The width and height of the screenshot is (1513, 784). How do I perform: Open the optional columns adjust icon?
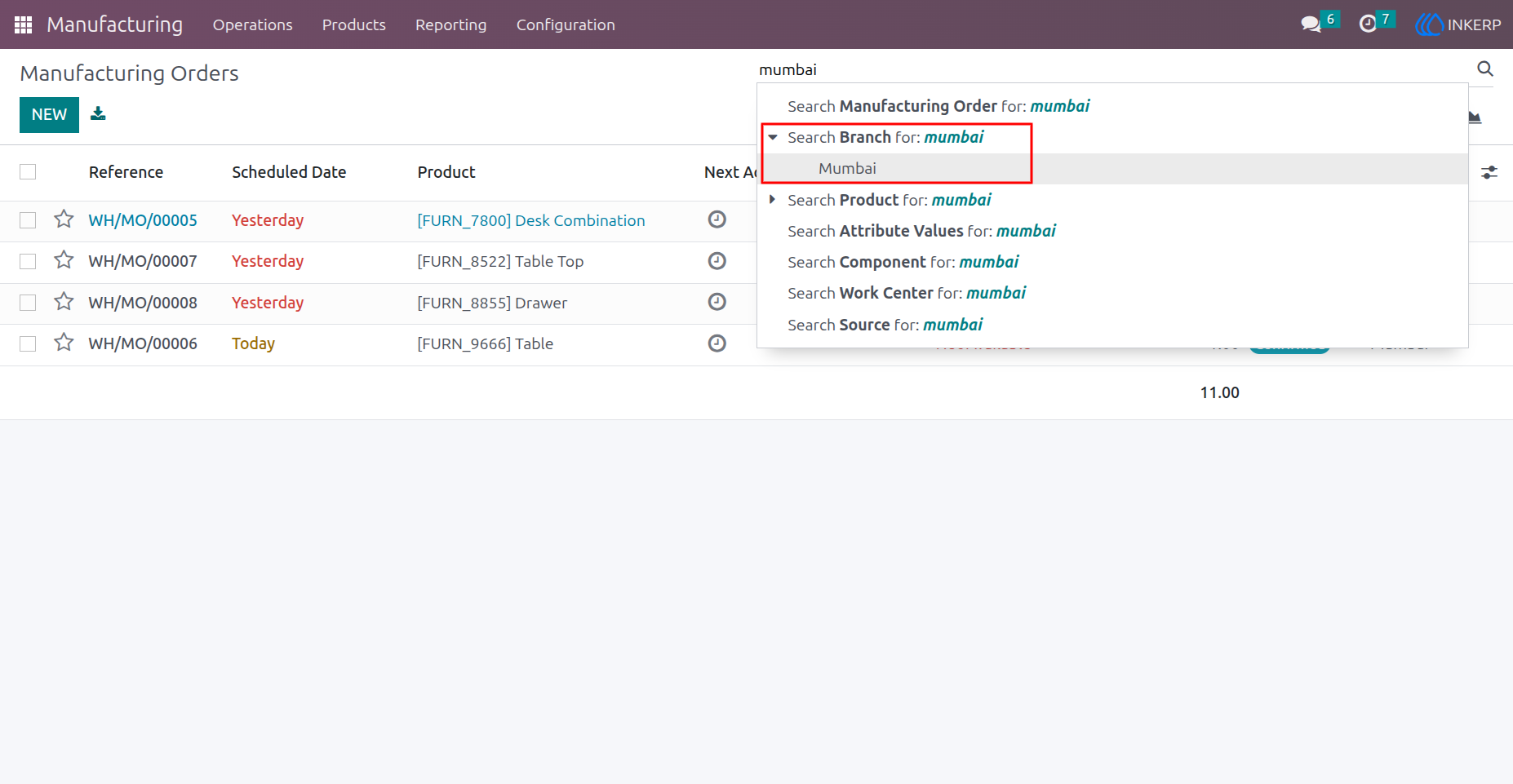[x=1489, y=172]
